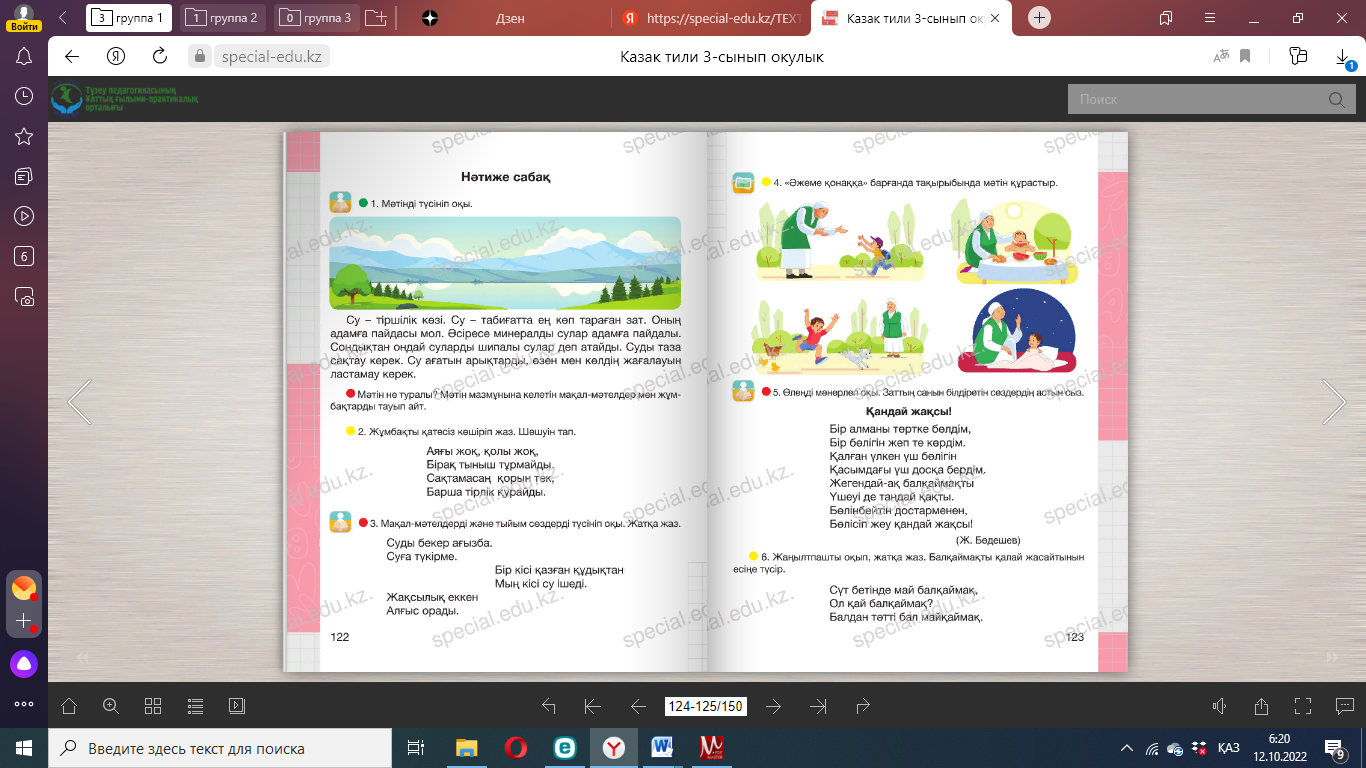Toggle book sound speaker icon
The height and width of the screenshot is (768, 1366).
point(1219,706)
